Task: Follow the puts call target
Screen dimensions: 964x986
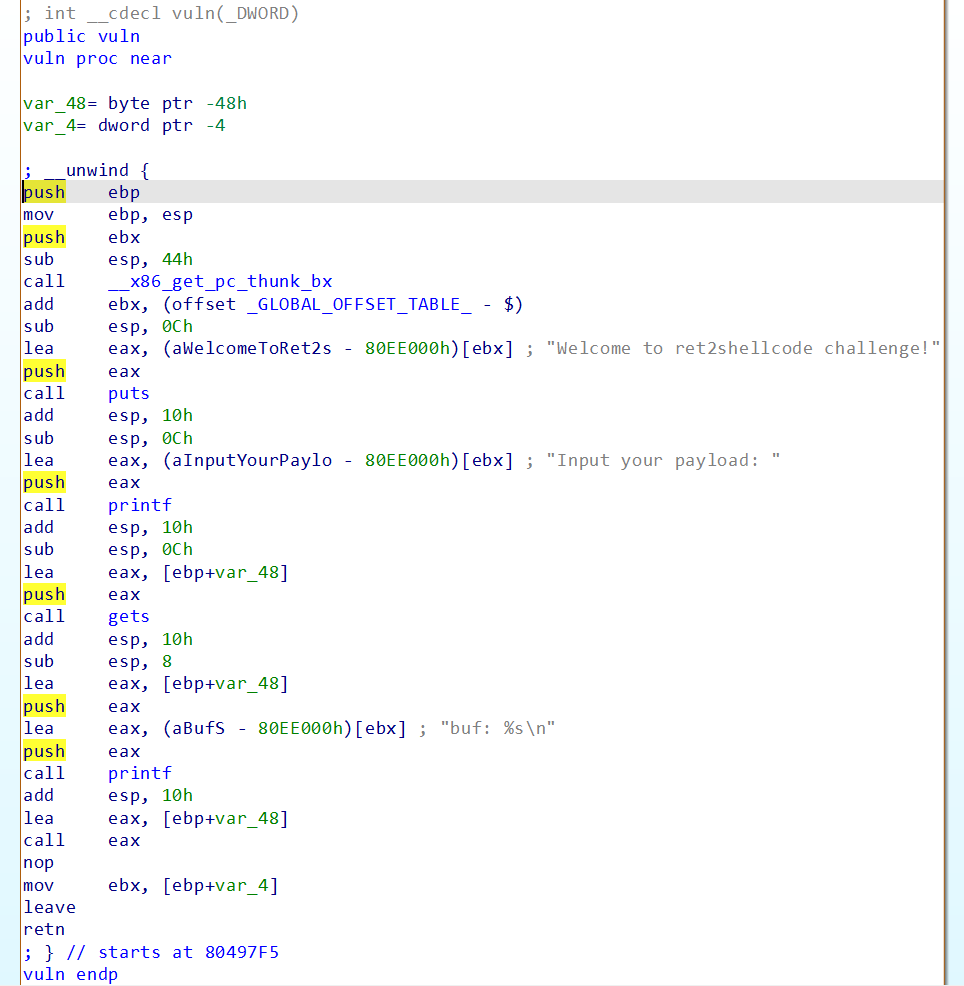Action: 128,394
